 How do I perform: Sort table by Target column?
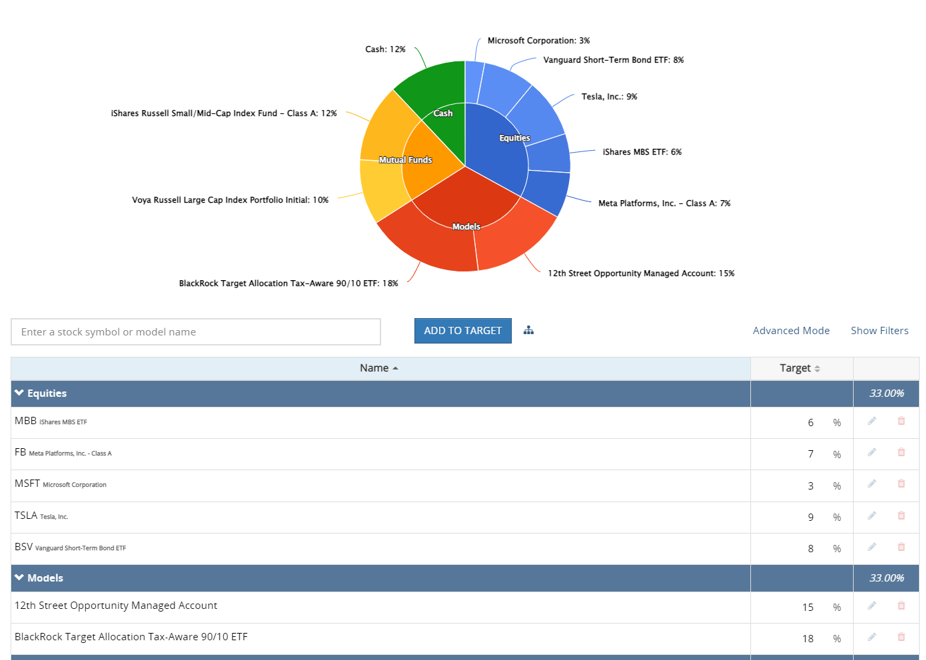800,368
